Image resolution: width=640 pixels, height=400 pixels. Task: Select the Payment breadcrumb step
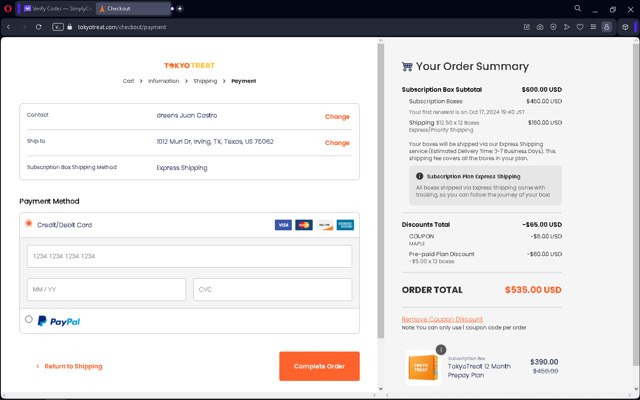pyautogui.click(x=244, y=81)
